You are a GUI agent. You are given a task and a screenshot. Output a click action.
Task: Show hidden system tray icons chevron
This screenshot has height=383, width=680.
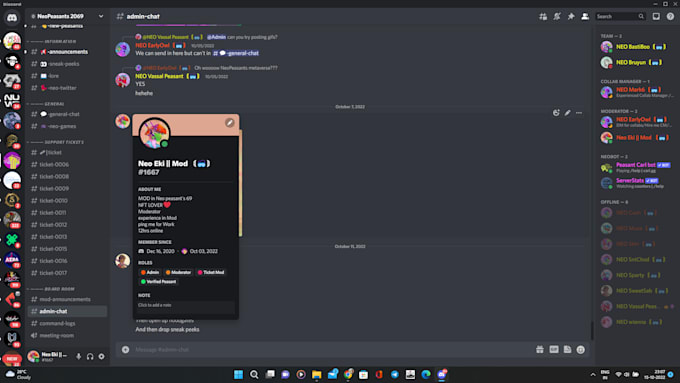593,374
